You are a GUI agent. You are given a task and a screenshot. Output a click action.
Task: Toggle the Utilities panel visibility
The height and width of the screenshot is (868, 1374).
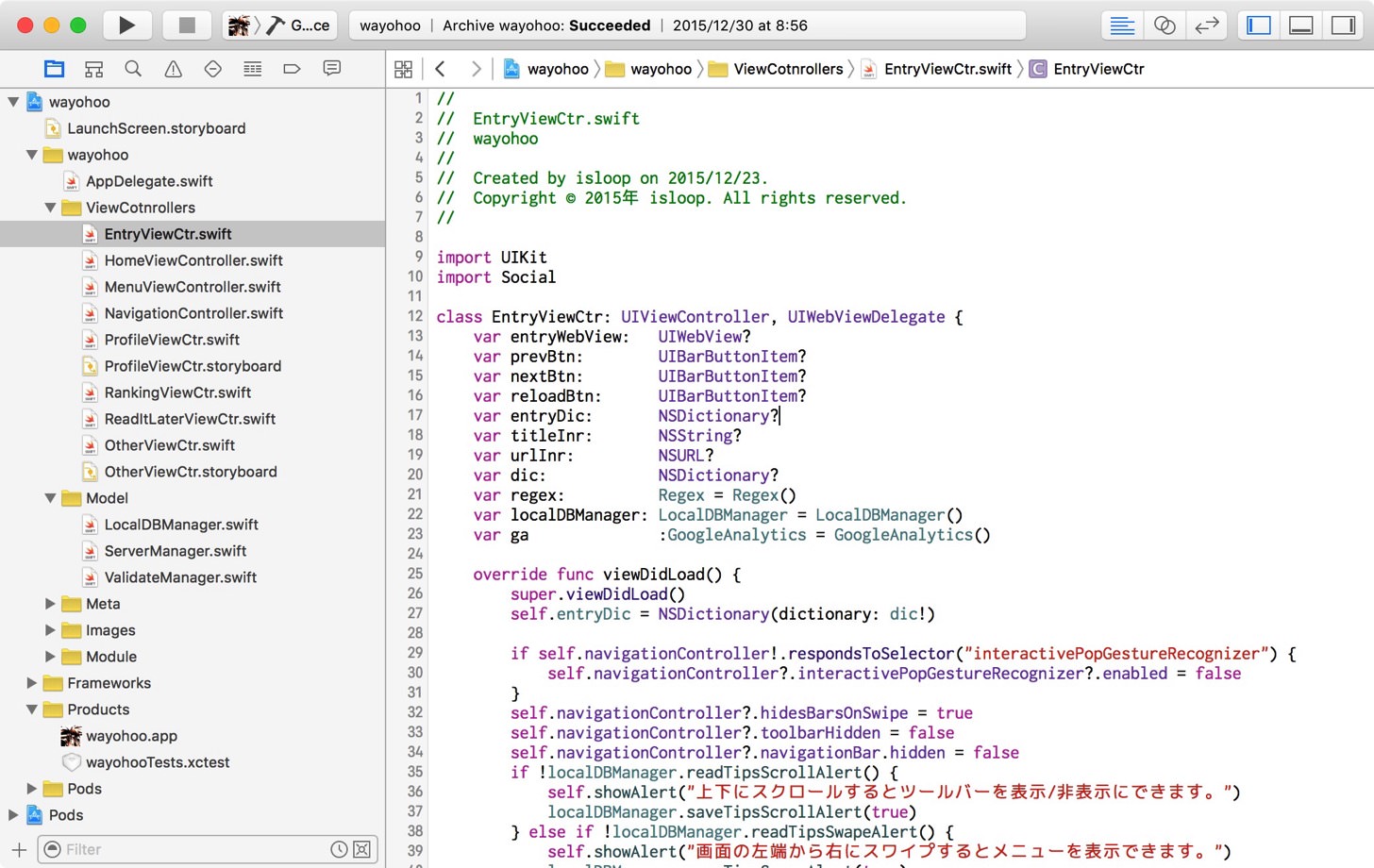[1343, 25]
